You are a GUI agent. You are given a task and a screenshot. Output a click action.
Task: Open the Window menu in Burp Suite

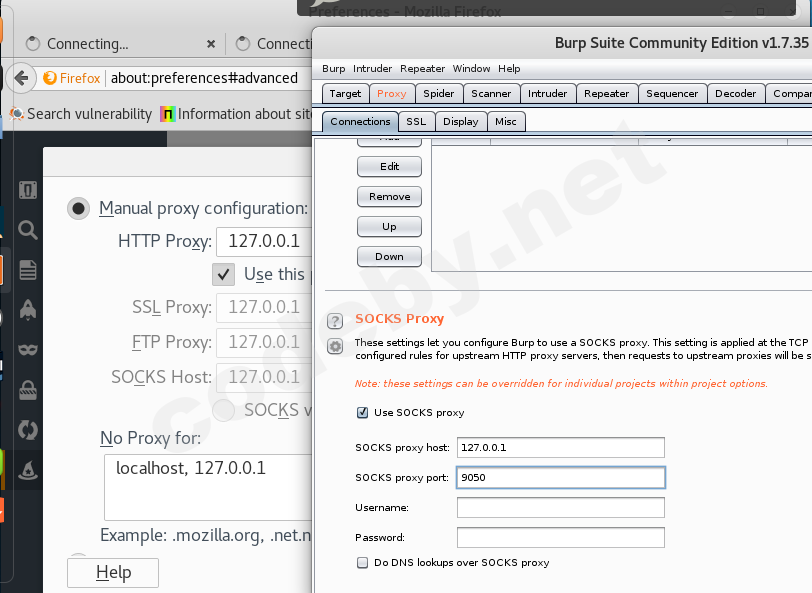click(x=471, y=69)
